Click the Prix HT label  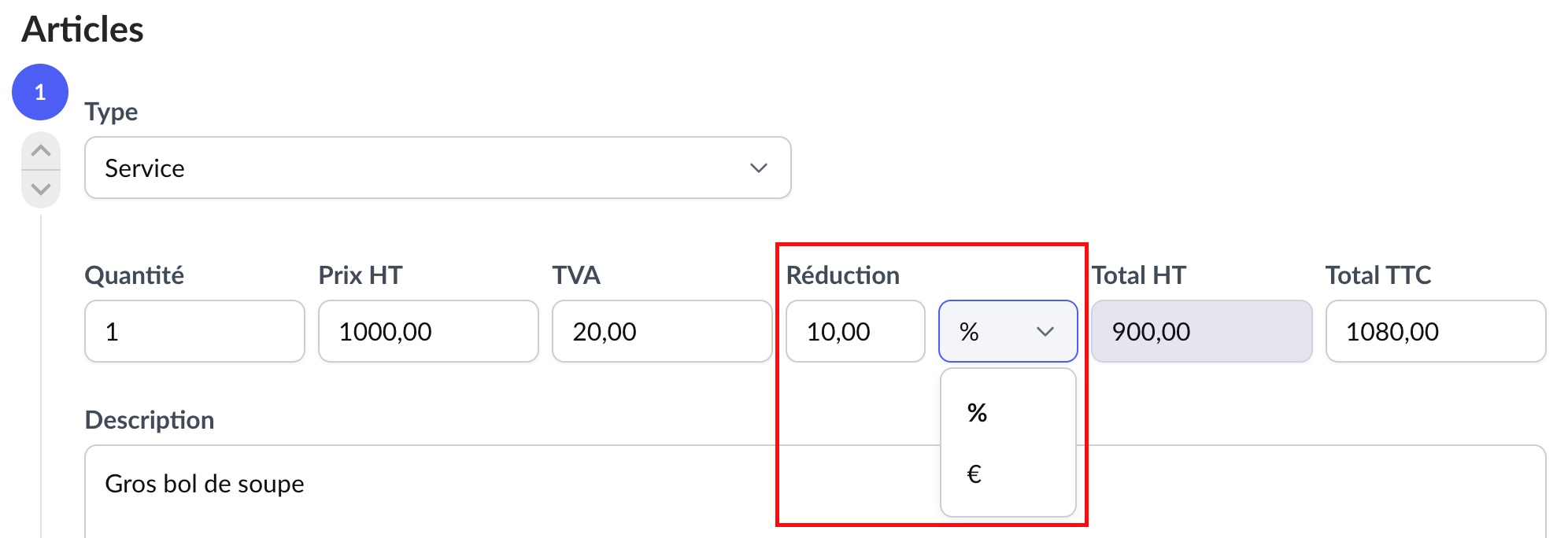pyautogui.click(x=361, y=275)
